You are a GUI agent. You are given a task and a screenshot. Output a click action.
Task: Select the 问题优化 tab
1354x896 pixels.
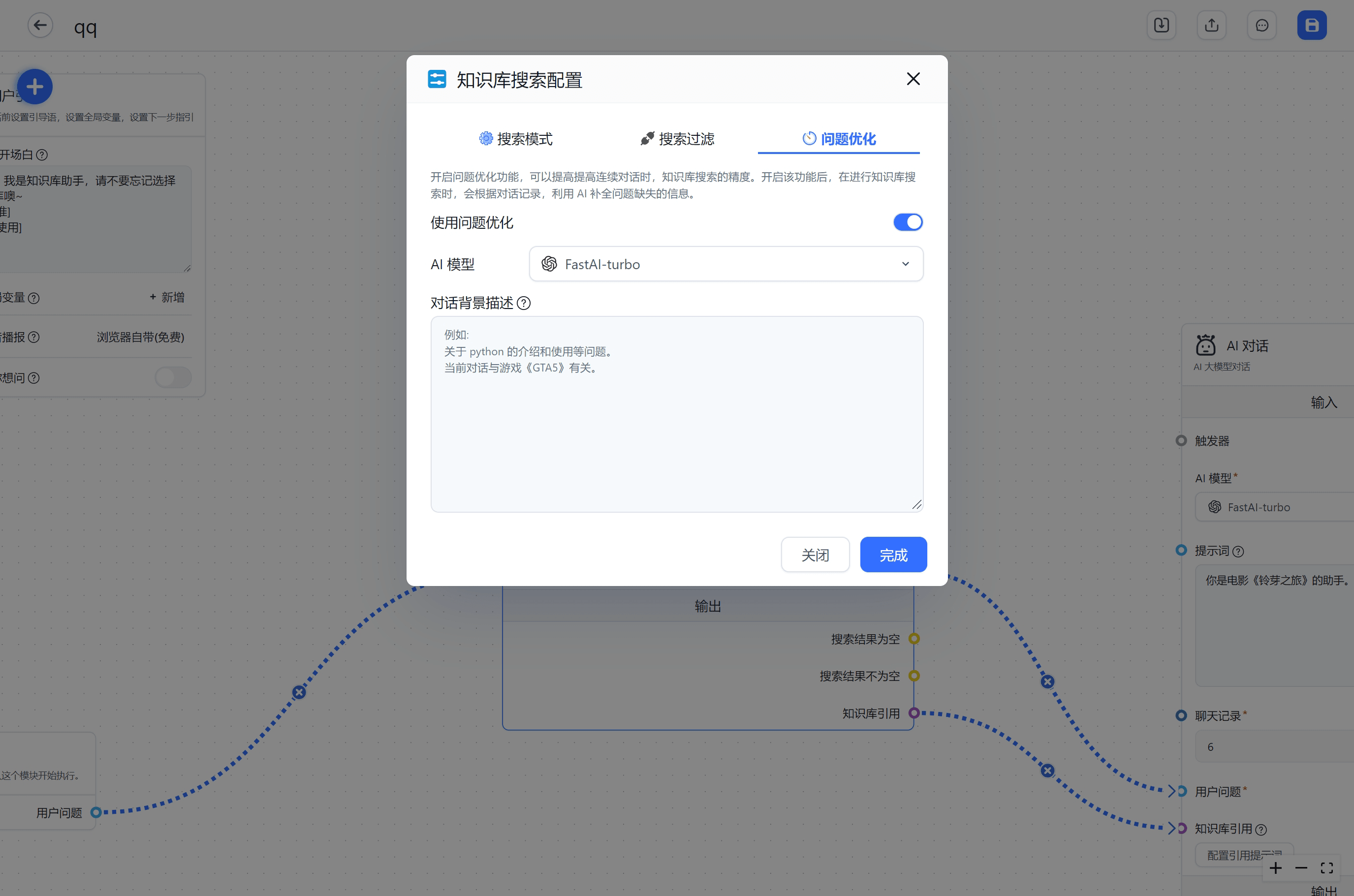coord(839,139)
